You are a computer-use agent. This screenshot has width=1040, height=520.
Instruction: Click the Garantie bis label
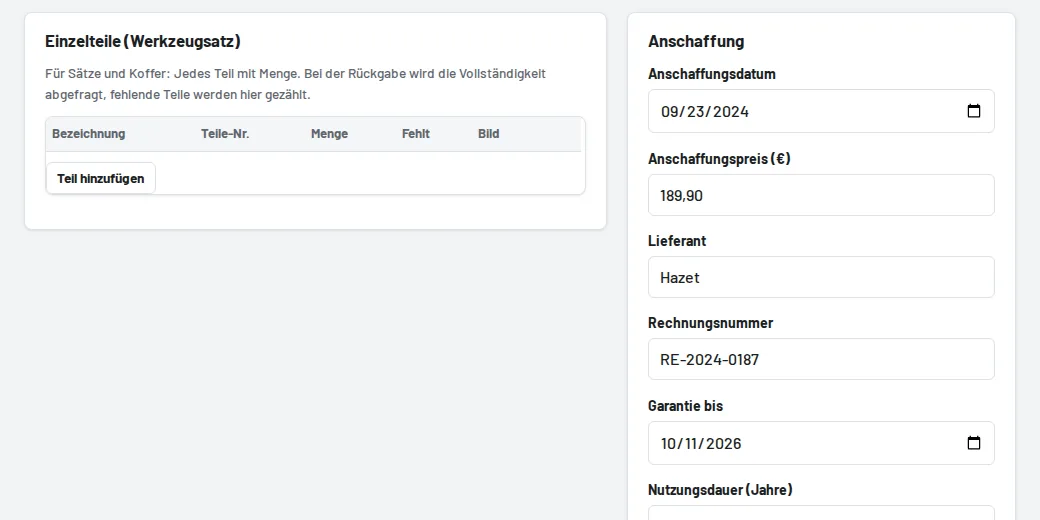(x=685, y=406)
